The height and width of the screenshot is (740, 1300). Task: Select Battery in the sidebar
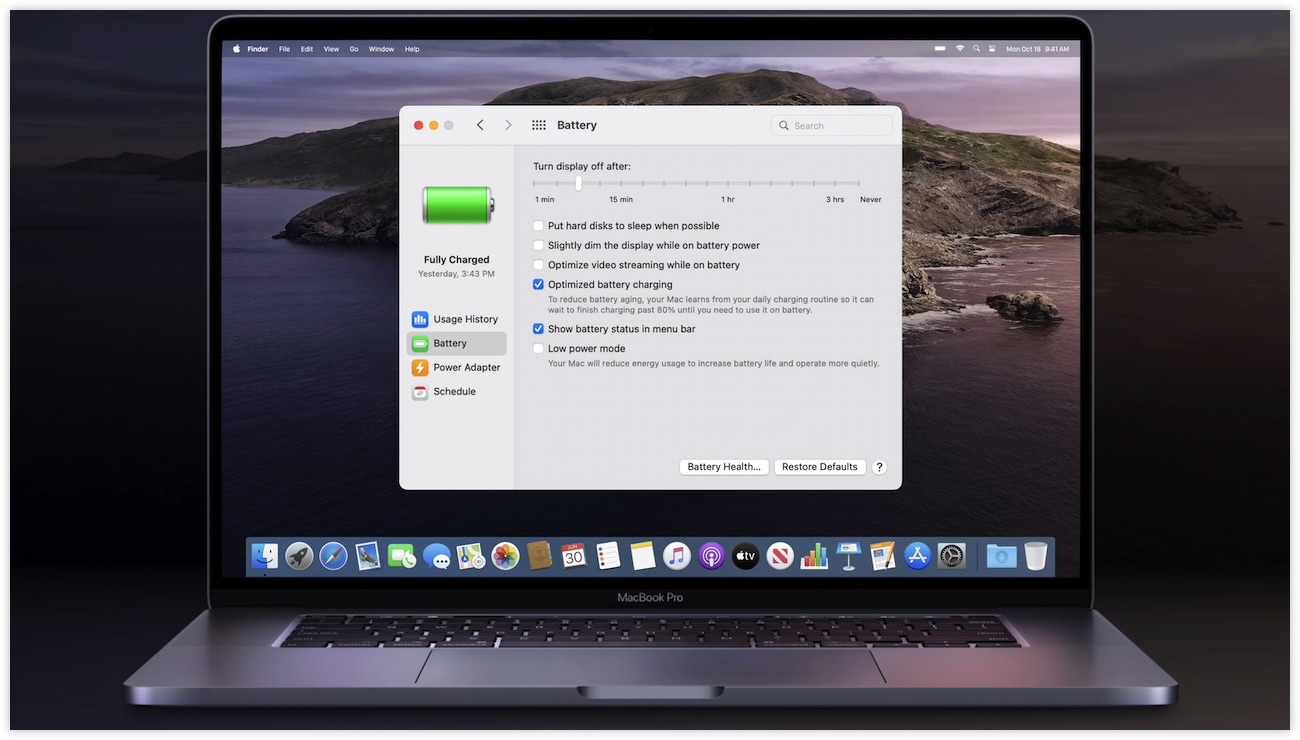[x=456, y=343]
